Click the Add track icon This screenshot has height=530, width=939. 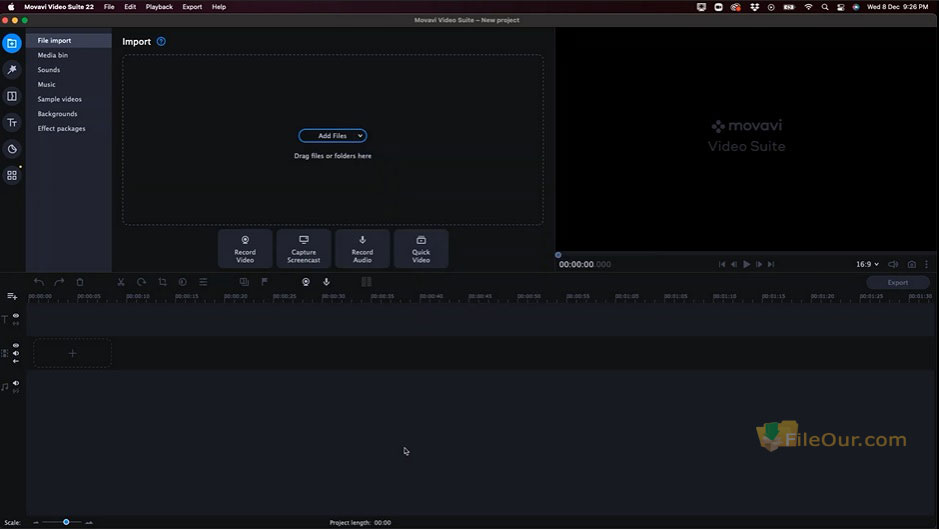pos(11,296)
